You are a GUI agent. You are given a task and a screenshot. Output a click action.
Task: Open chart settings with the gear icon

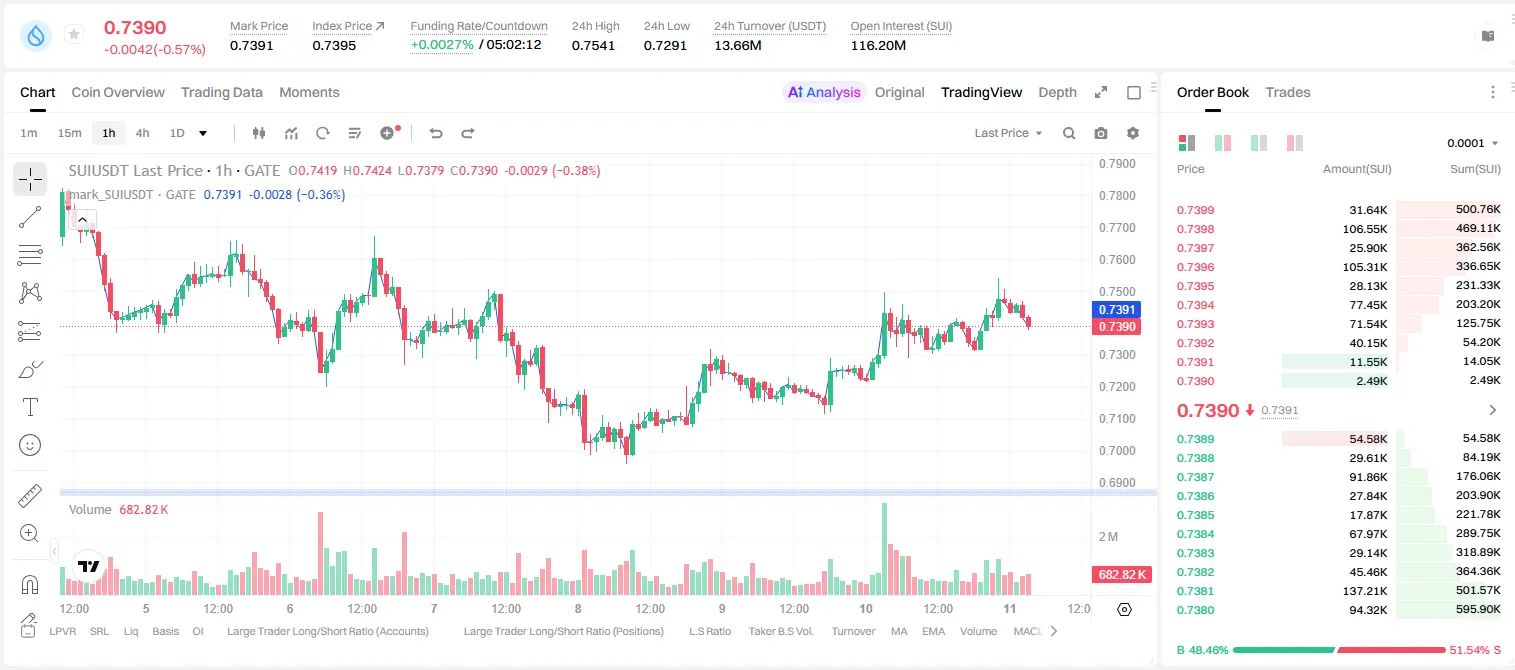click(1133, 133)
